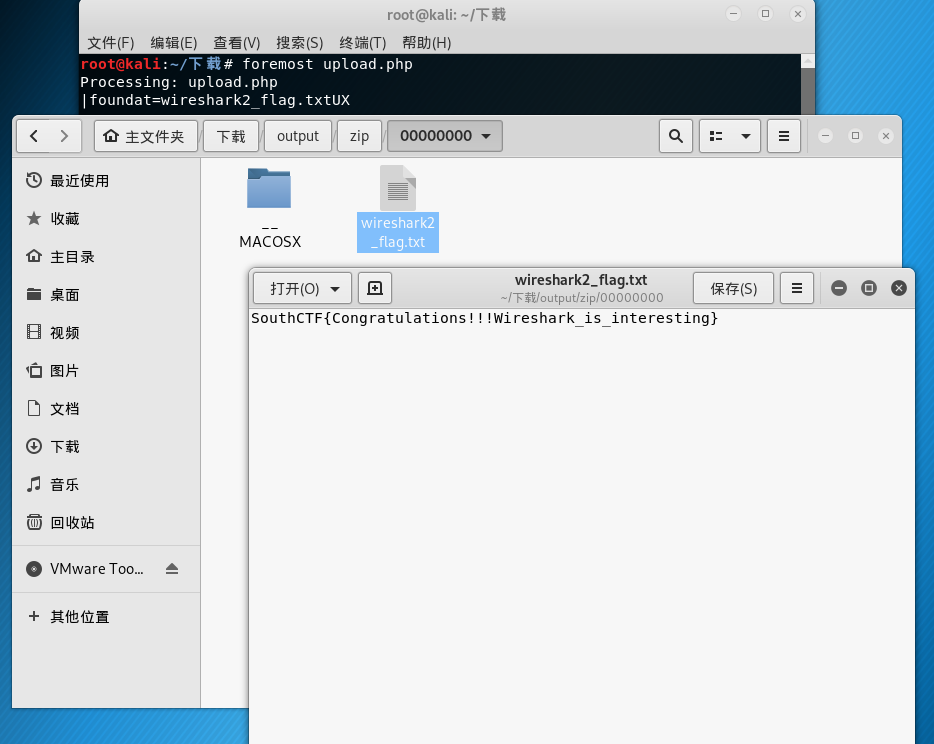
Task: Go back with the left arrow button
Action: [34, 136]
